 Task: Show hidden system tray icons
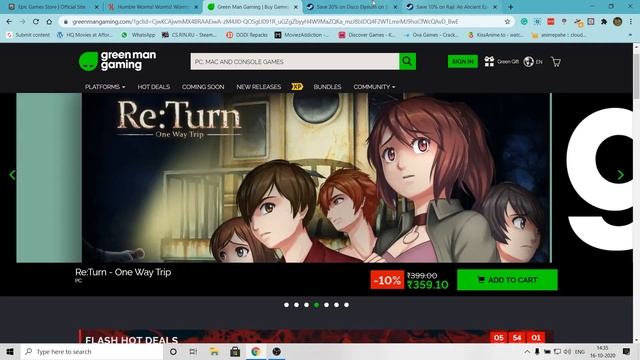527,351
